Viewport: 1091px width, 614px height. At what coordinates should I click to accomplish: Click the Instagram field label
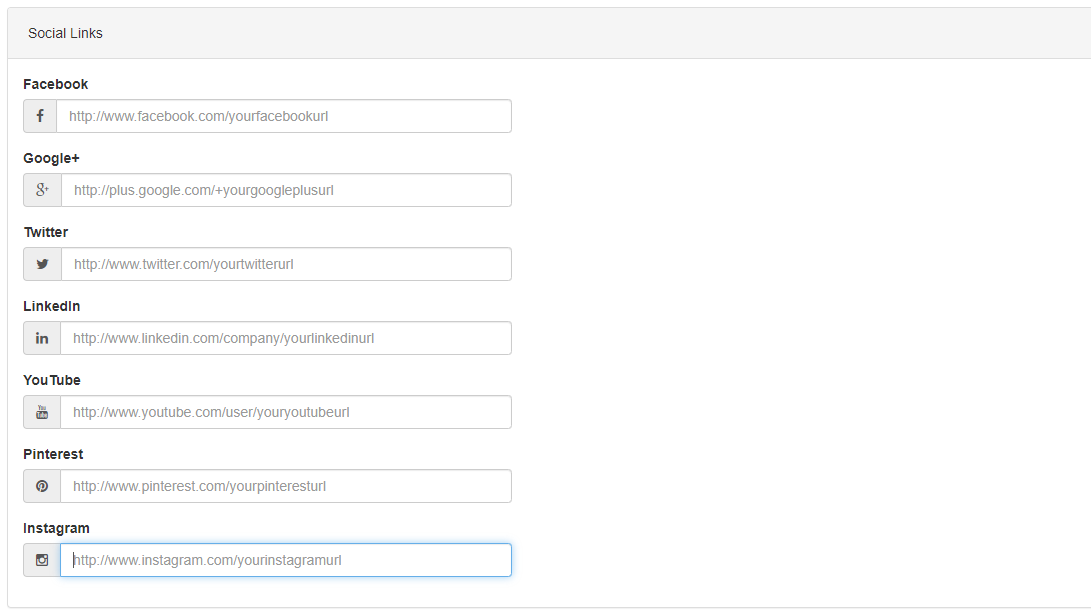[x=56, y=528]
